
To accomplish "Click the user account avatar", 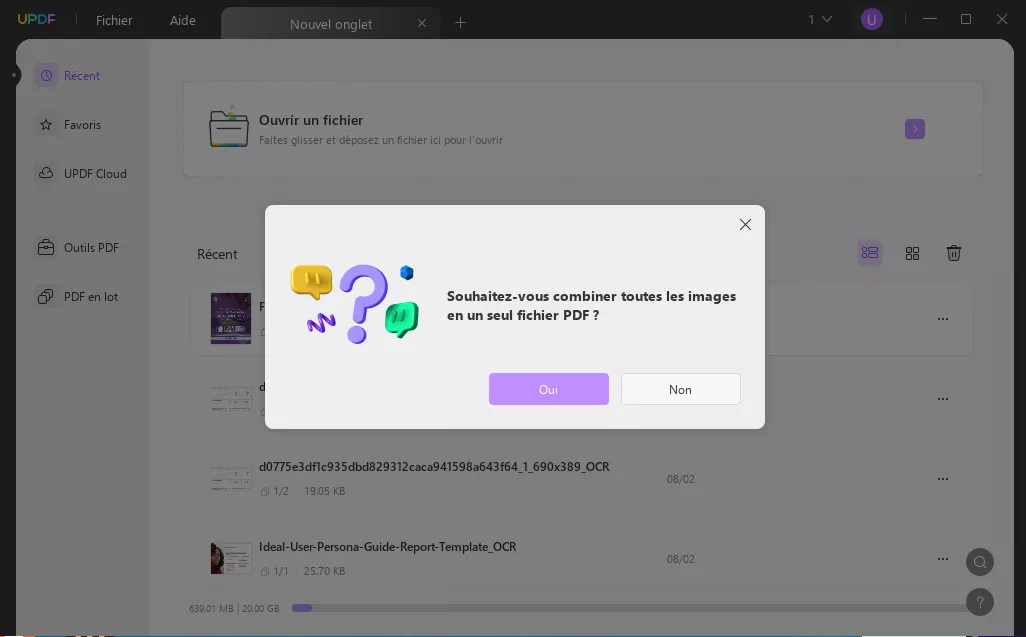I will click(x=872, y=18).
